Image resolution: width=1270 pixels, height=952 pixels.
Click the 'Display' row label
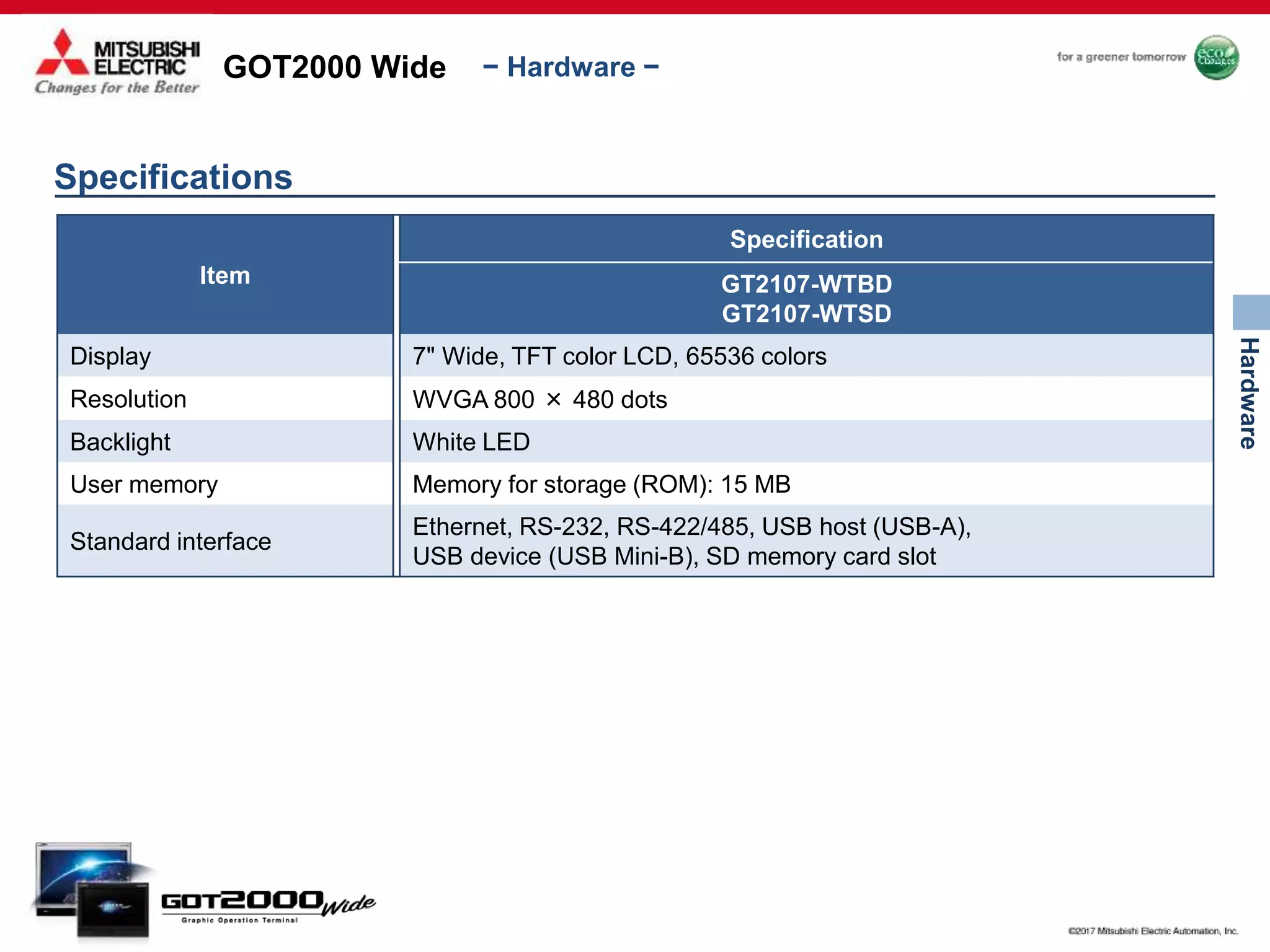coord(110,356)
